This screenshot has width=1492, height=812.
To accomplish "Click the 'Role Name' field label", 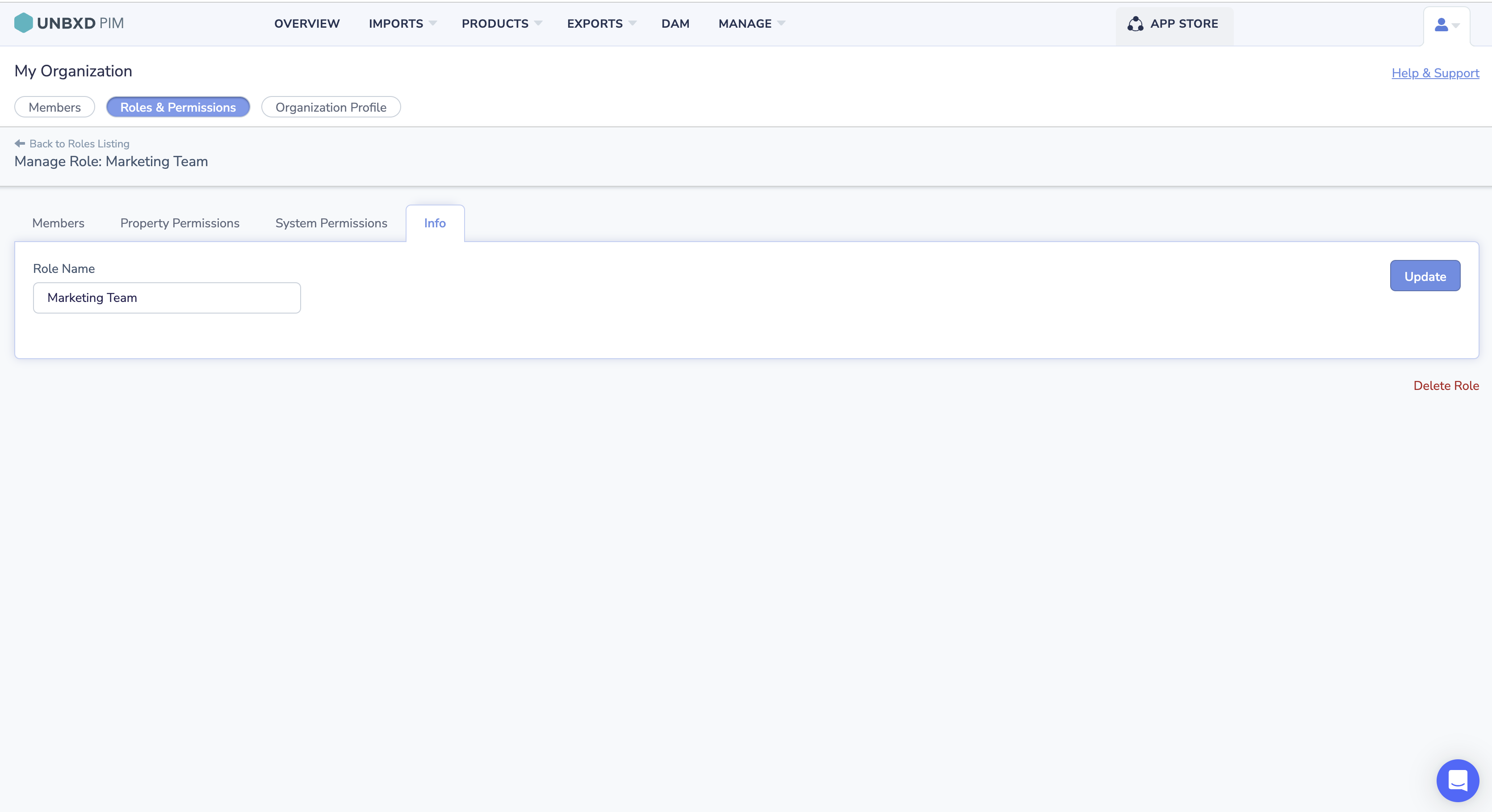I will click(x=64, y=269).
